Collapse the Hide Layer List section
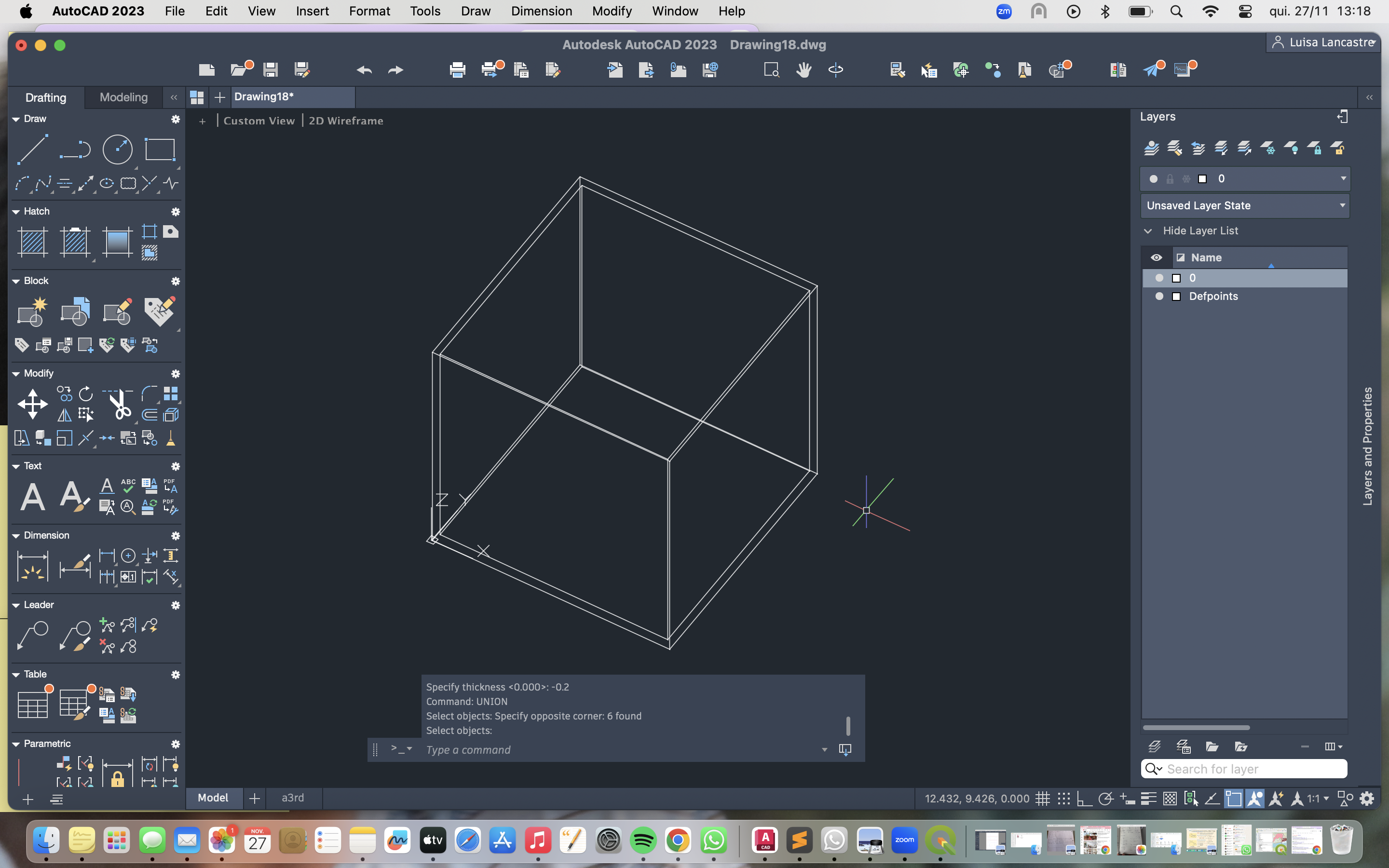This screenshot has width=1389, height=868. click(x=1148, y=231)
